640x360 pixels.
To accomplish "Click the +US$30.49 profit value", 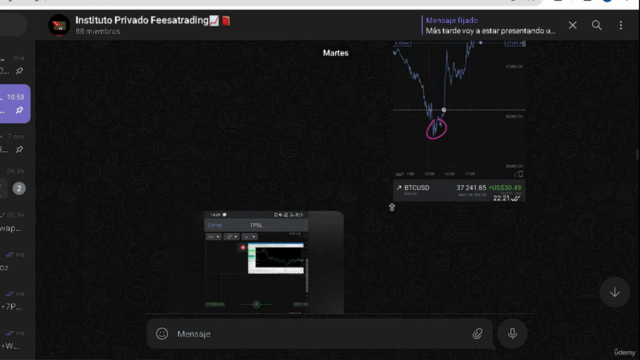I will coord(505,188).
